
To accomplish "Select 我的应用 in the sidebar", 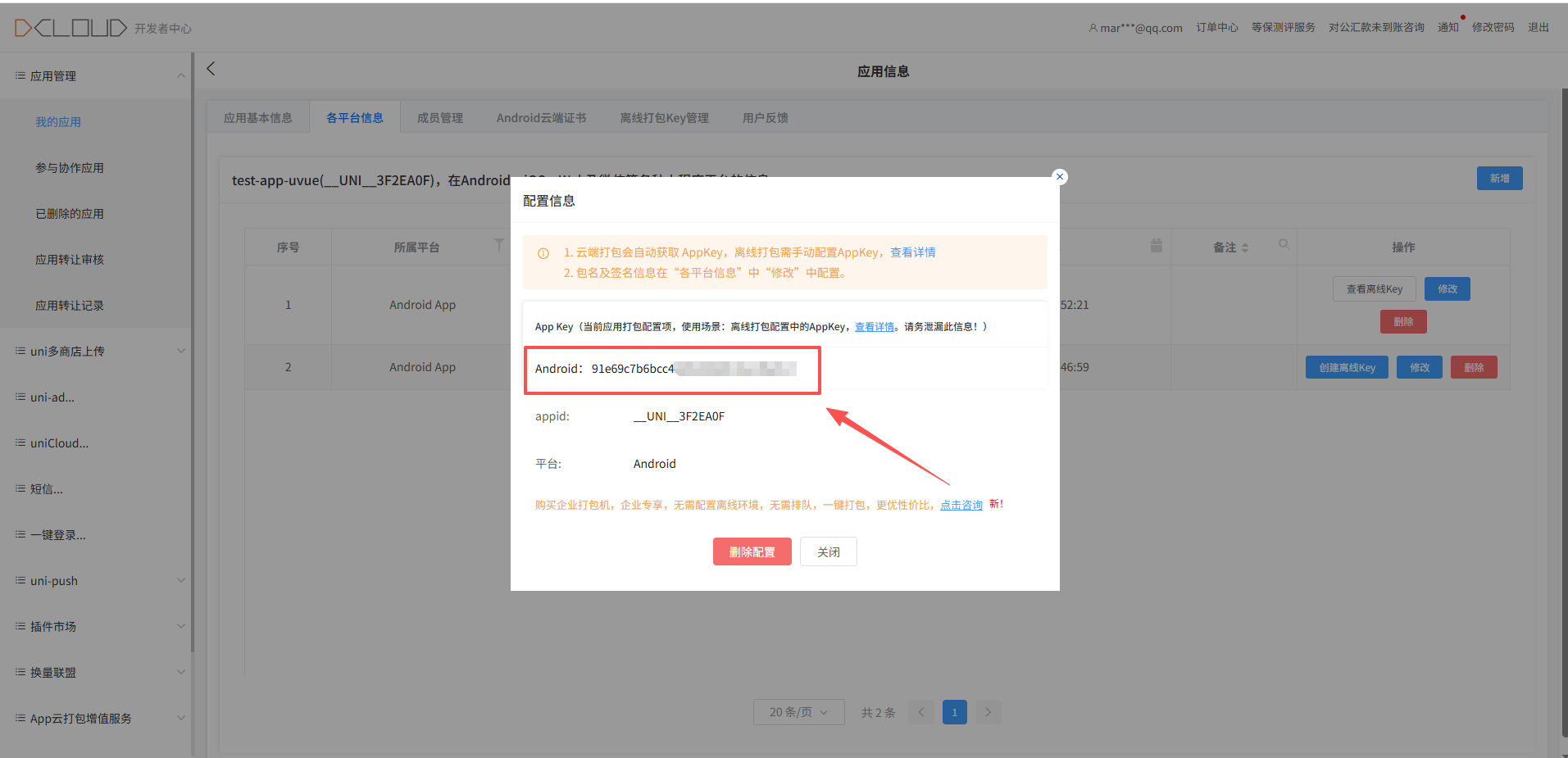I will coord(58,122).
